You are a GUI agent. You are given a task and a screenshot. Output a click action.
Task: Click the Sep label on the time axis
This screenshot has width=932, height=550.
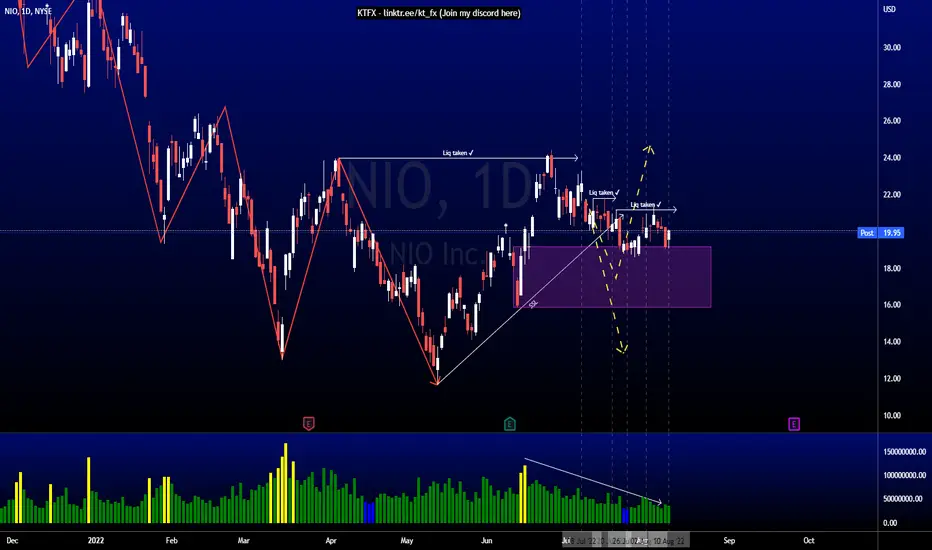[x=729, y=540]
